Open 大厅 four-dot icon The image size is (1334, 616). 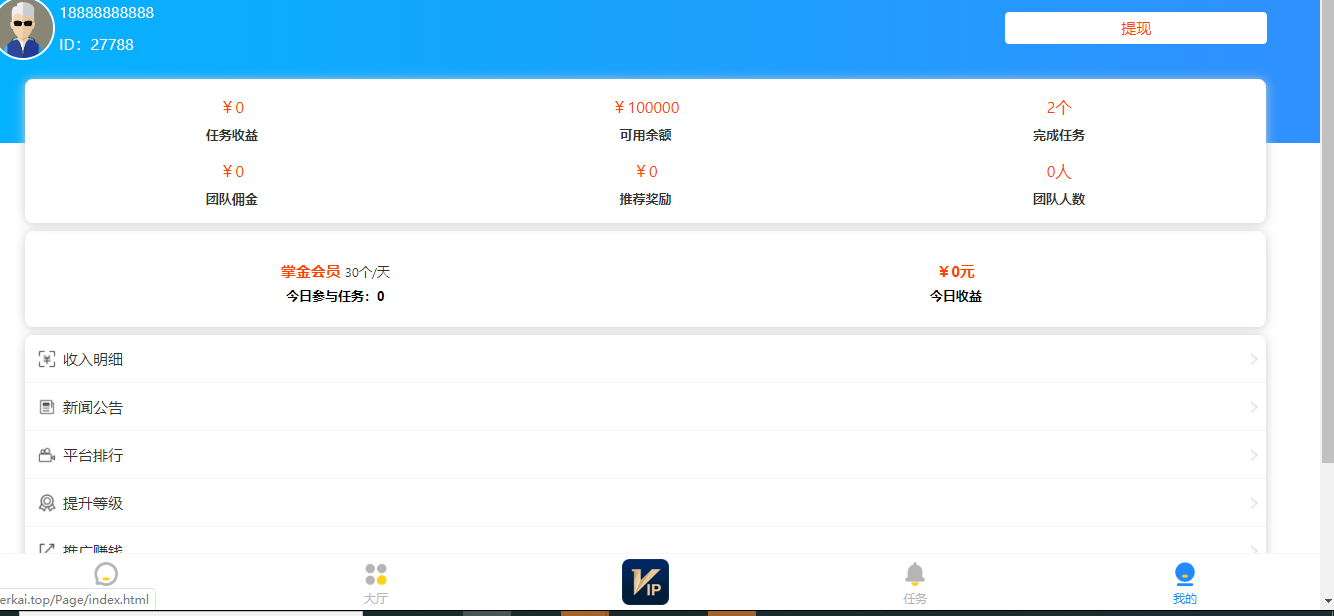pyautogui.click(x=375, y=575)
